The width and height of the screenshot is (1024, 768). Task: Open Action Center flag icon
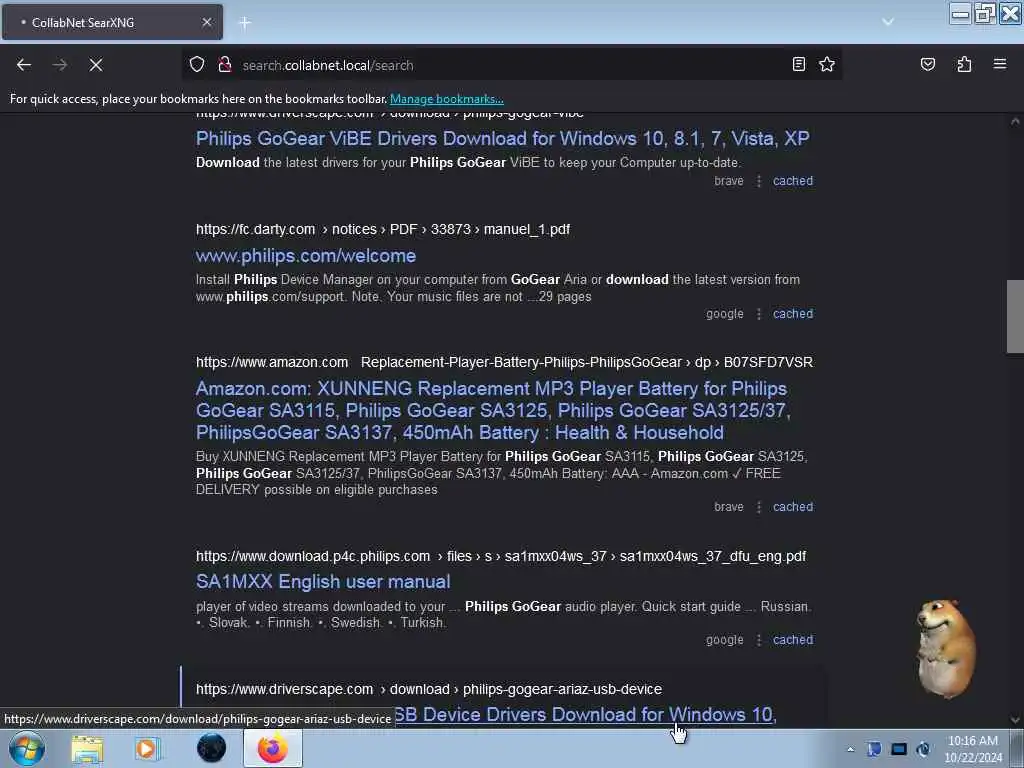(x=874, y=749)
